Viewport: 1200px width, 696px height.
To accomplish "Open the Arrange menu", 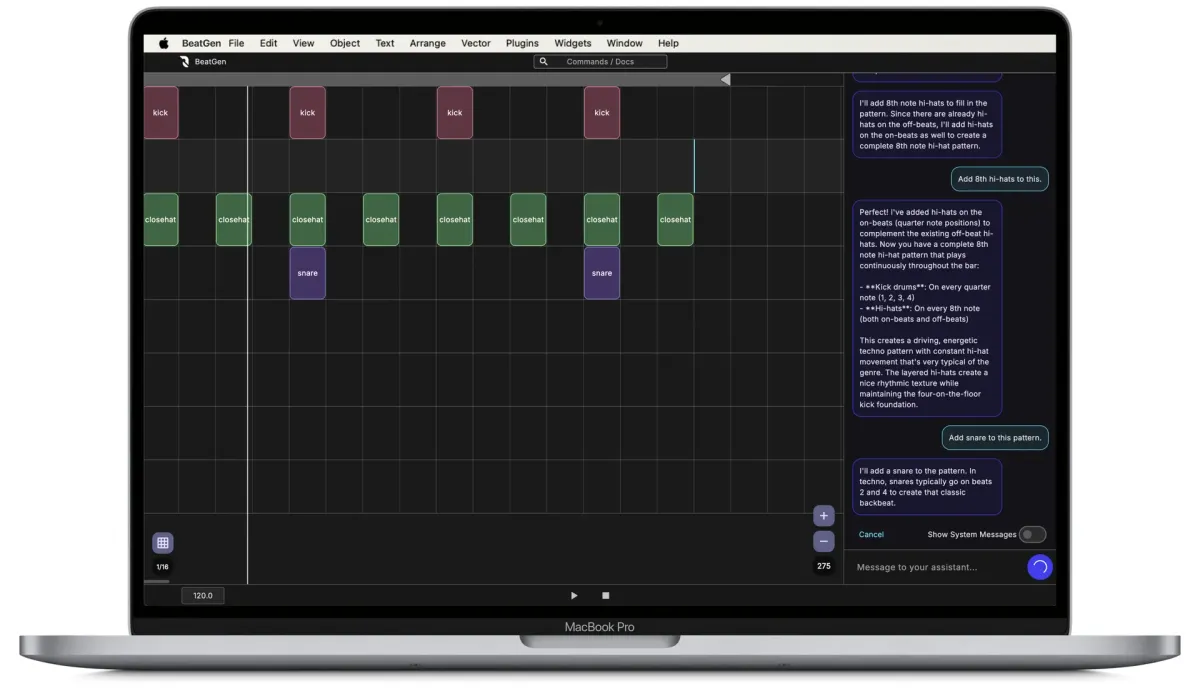I will click(427, 43).
